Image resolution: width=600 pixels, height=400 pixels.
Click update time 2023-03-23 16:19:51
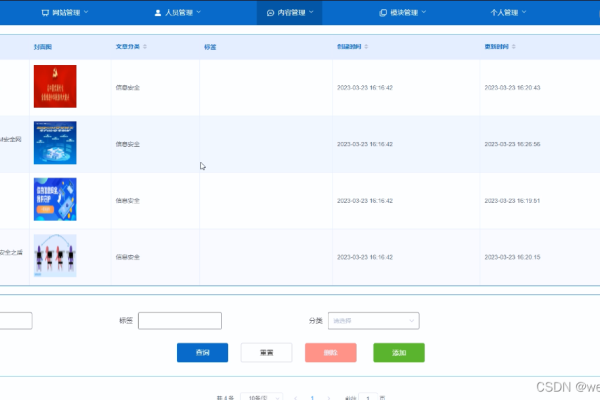coord(512,201)
